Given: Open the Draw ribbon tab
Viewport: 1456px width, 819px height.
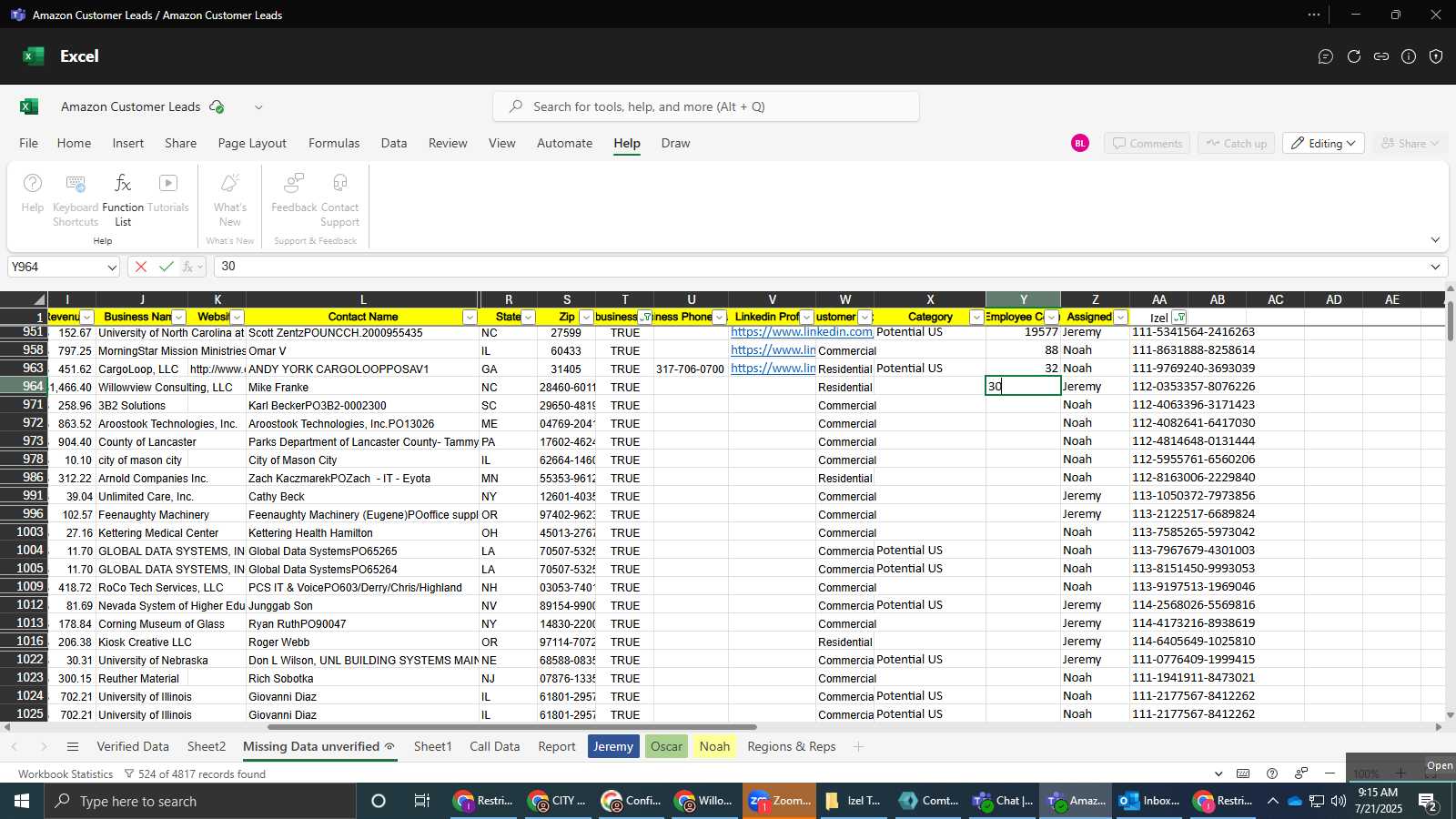Looking at the screenshot, I should 675,143.
